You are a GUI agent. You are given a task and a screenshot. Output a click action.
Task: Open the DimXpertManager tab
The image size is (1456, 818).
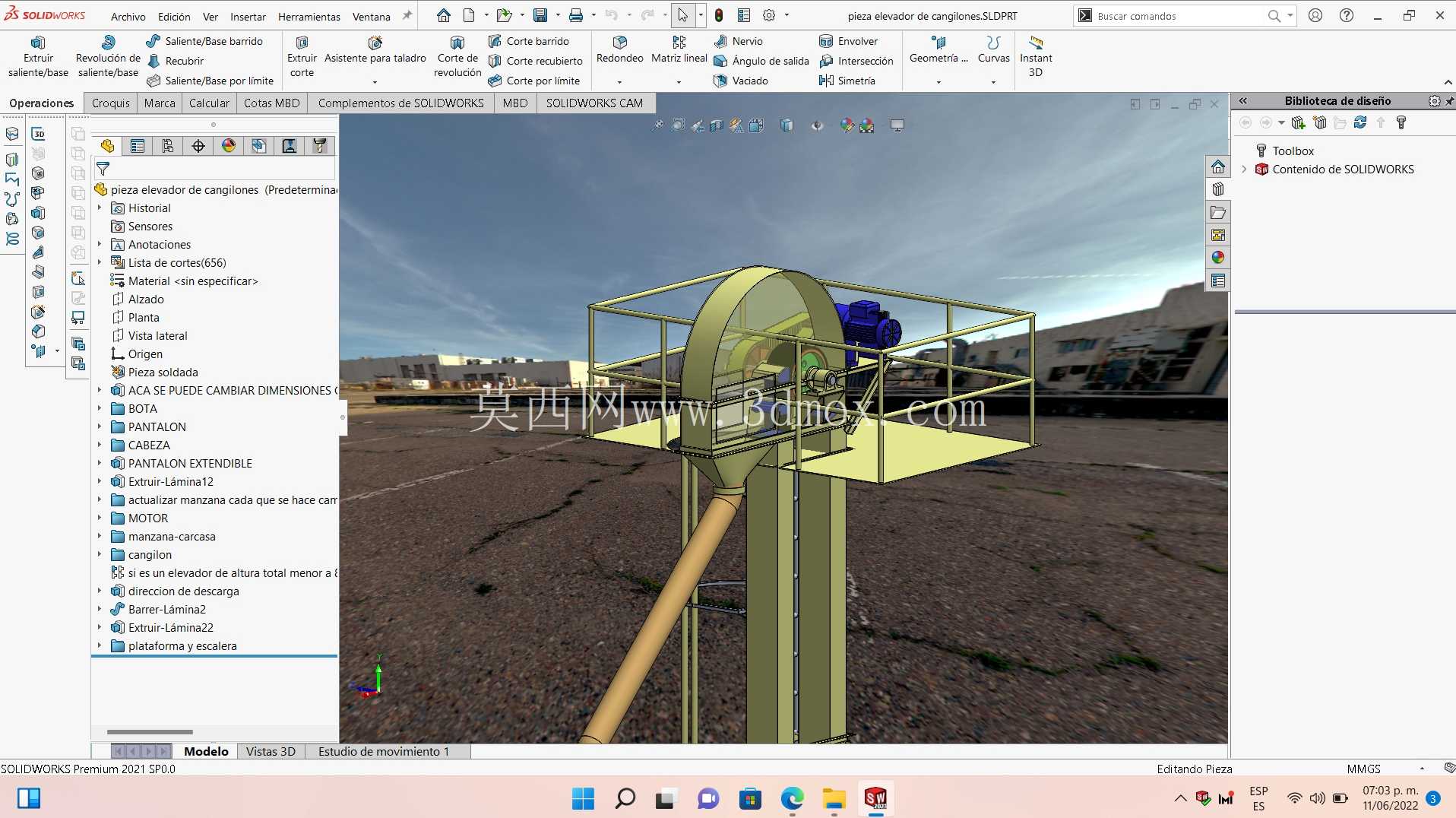coord(198,146)
